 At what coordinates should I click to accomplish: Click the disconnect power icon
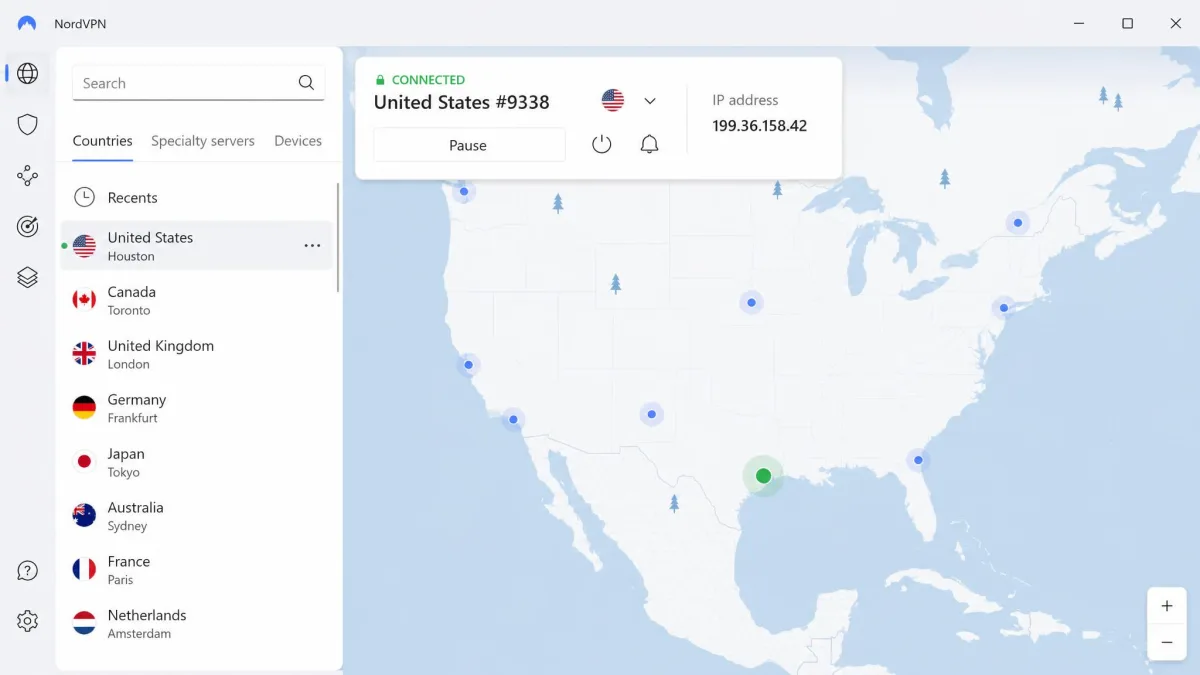[x=601, y=144]
